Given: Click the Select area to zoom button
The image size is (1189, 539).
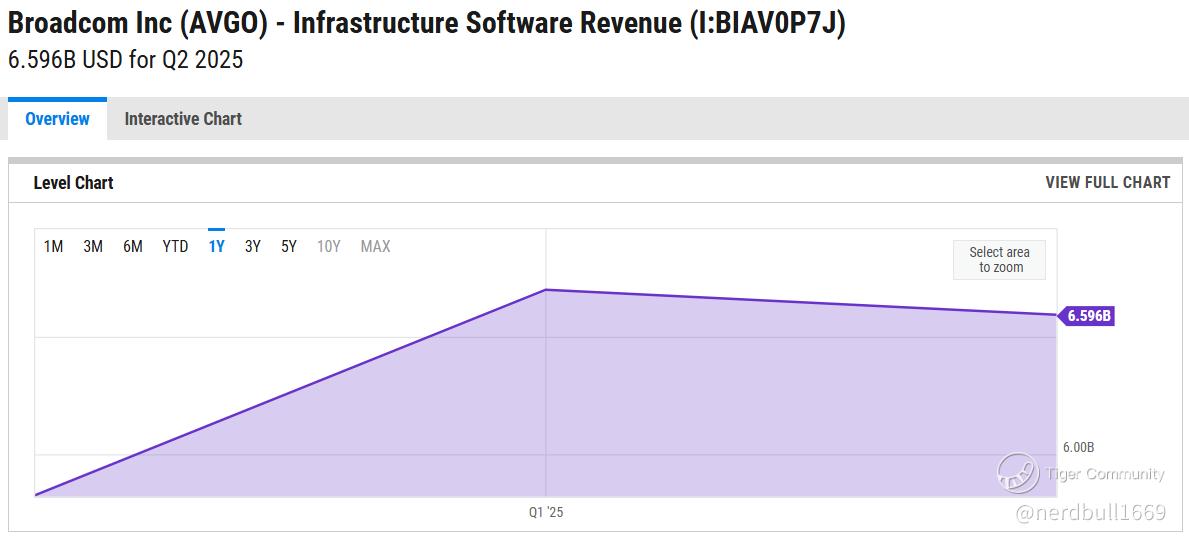Looking at the screenshot, I should (x=999, y=259).
